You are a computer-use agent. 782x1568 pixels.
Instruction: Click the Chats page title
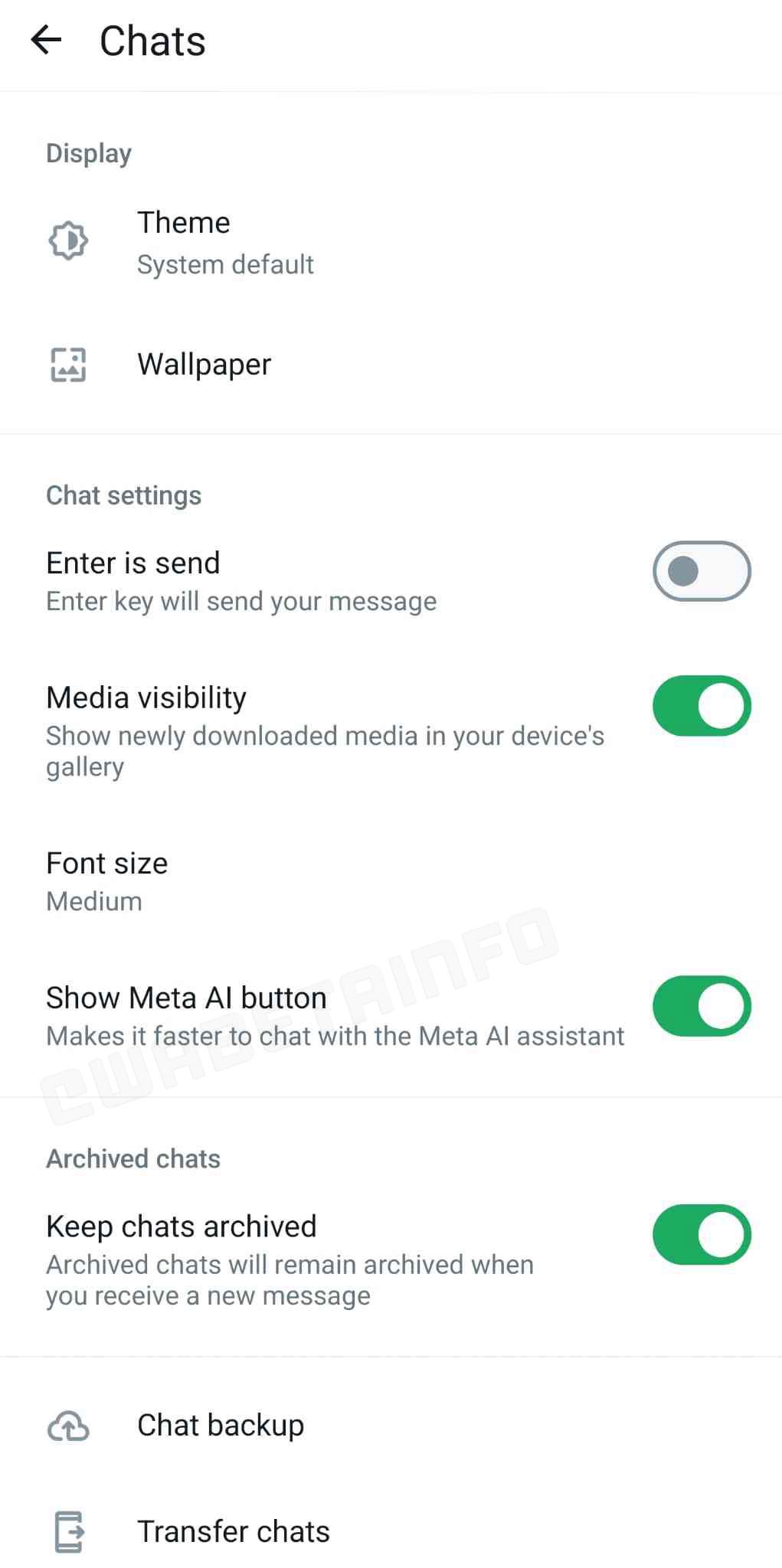pyautogui.click(x=153, y=41)
